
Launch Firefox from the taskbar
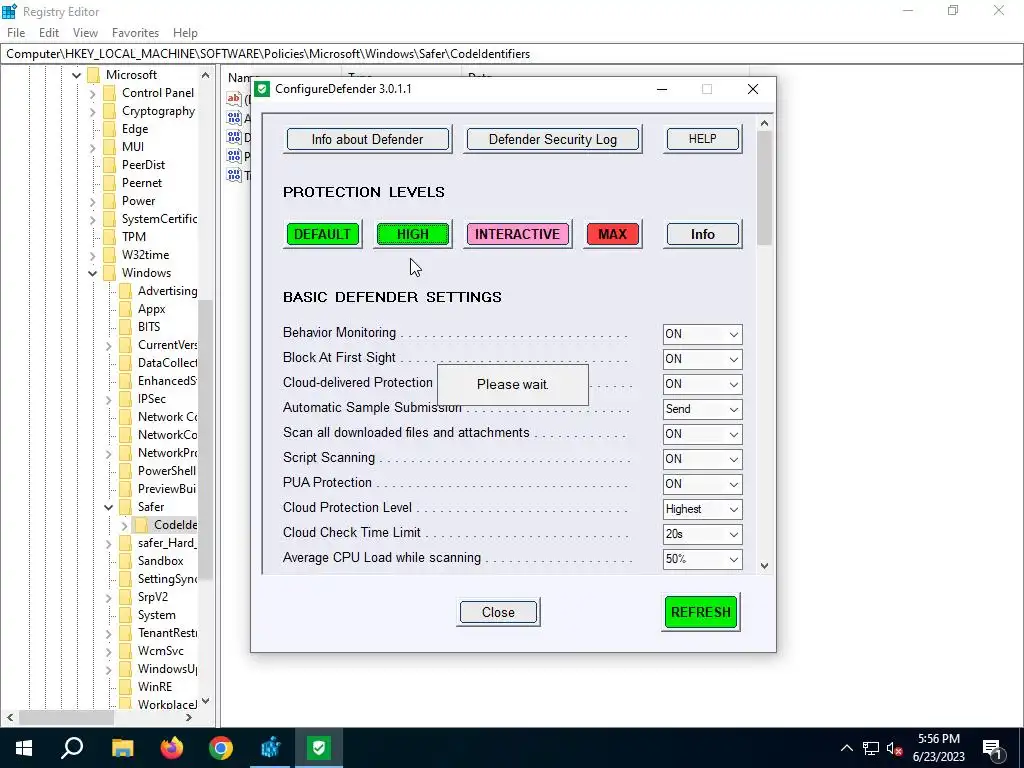(172, 748)
